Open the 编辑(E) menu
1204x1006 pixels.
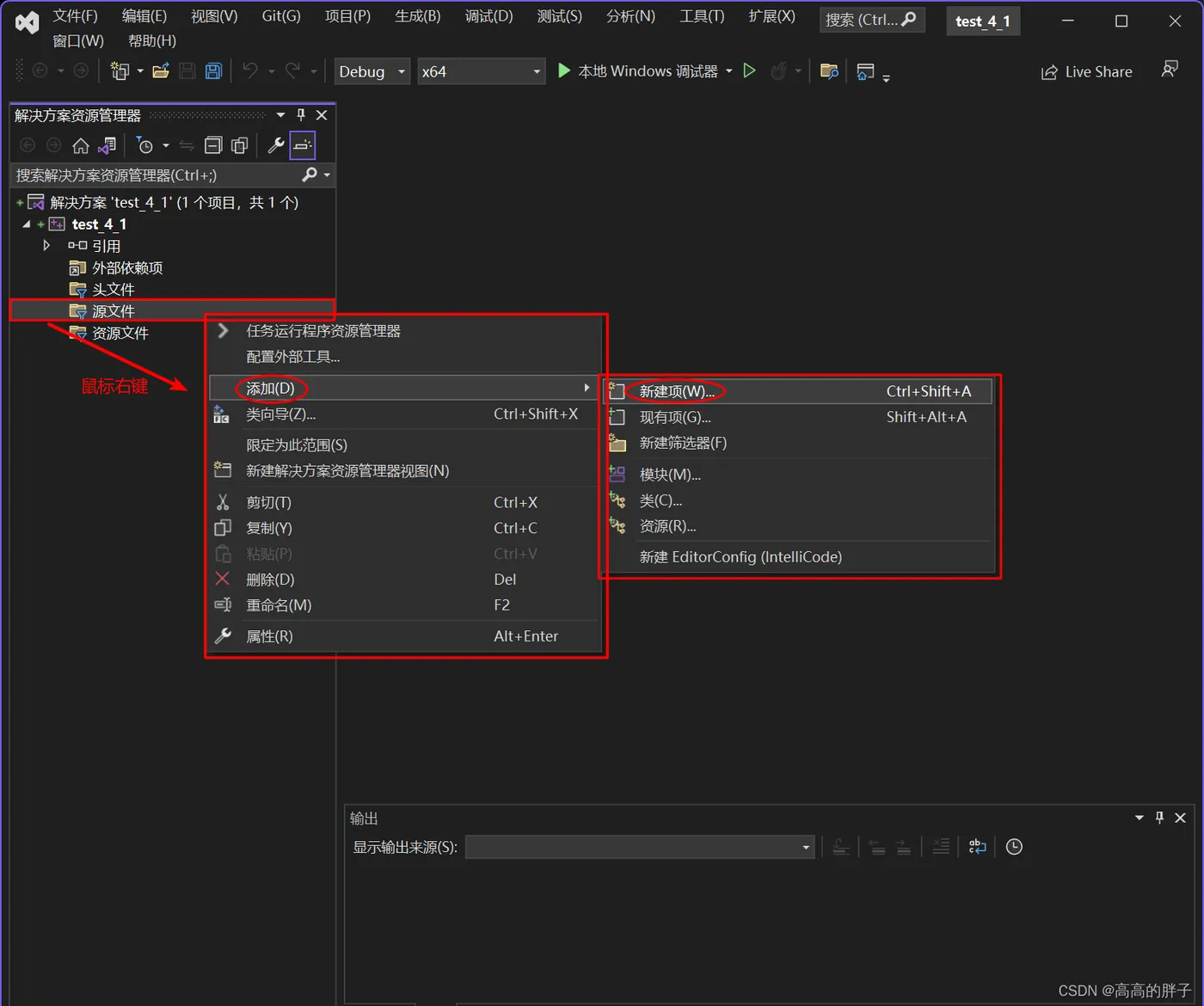click(x=144, y=16)
